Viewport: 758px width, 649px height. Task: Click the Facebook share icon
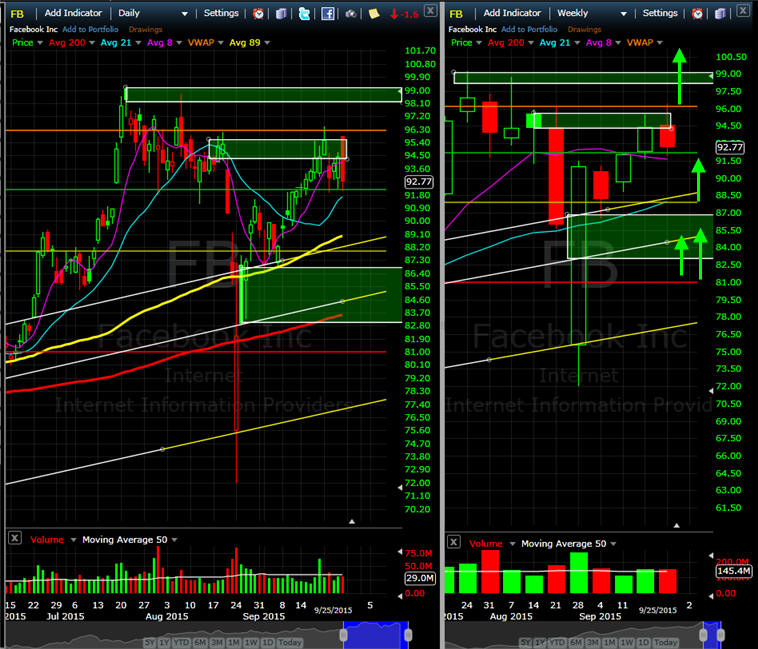328,14
